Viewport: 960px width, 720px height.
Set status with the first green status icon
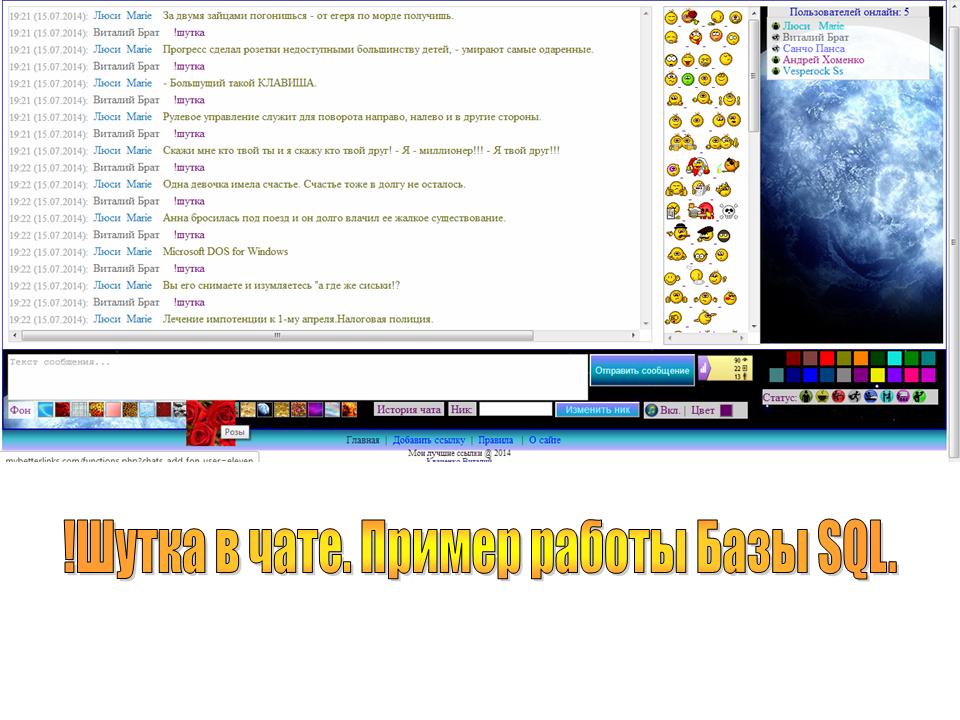[x=806, y=397]
